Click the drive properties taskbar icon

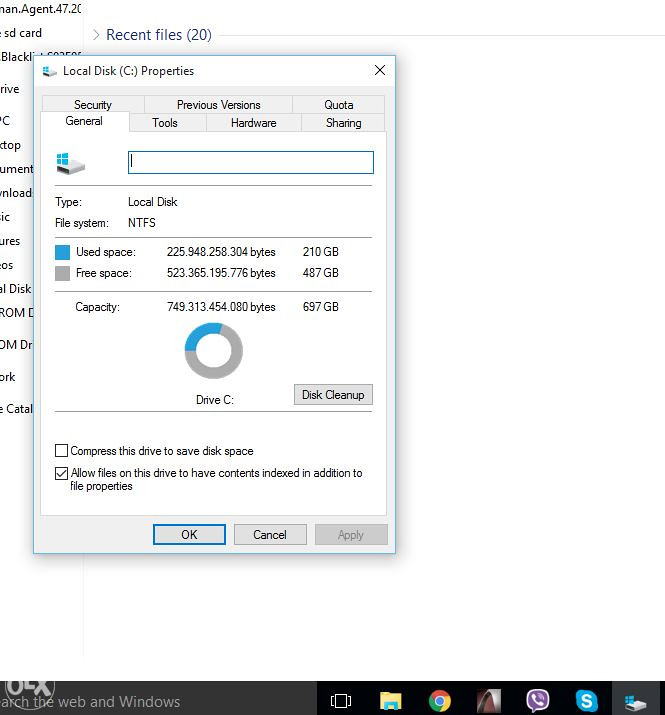pos(635,702)
